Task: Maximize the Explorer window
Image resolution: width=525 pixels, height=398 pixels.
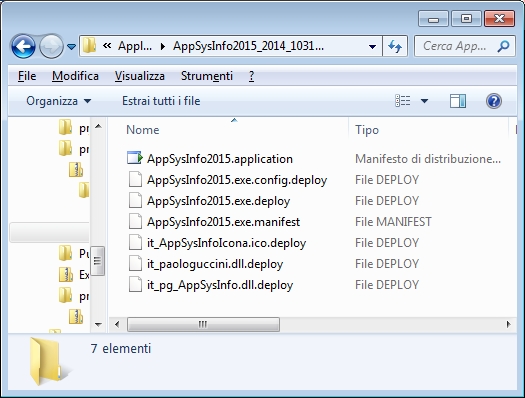Action: point(466,19)
